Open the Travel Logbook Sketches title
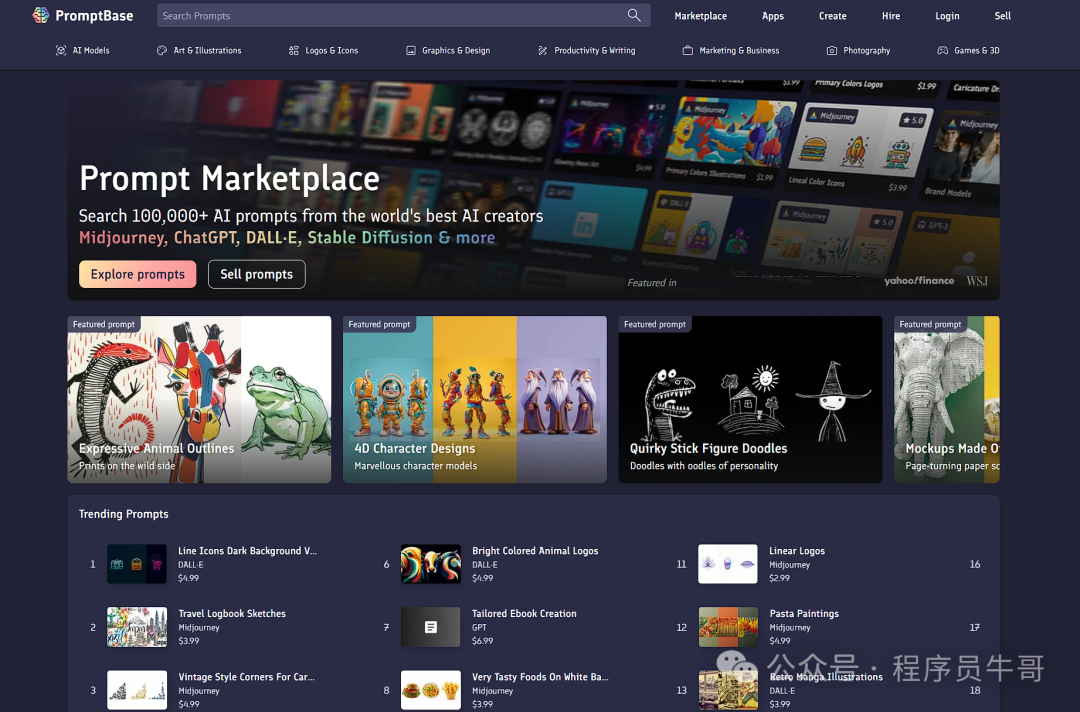The height and width of the screenshot is (712, 1080). pyautogui.click(x=231, y=614)
